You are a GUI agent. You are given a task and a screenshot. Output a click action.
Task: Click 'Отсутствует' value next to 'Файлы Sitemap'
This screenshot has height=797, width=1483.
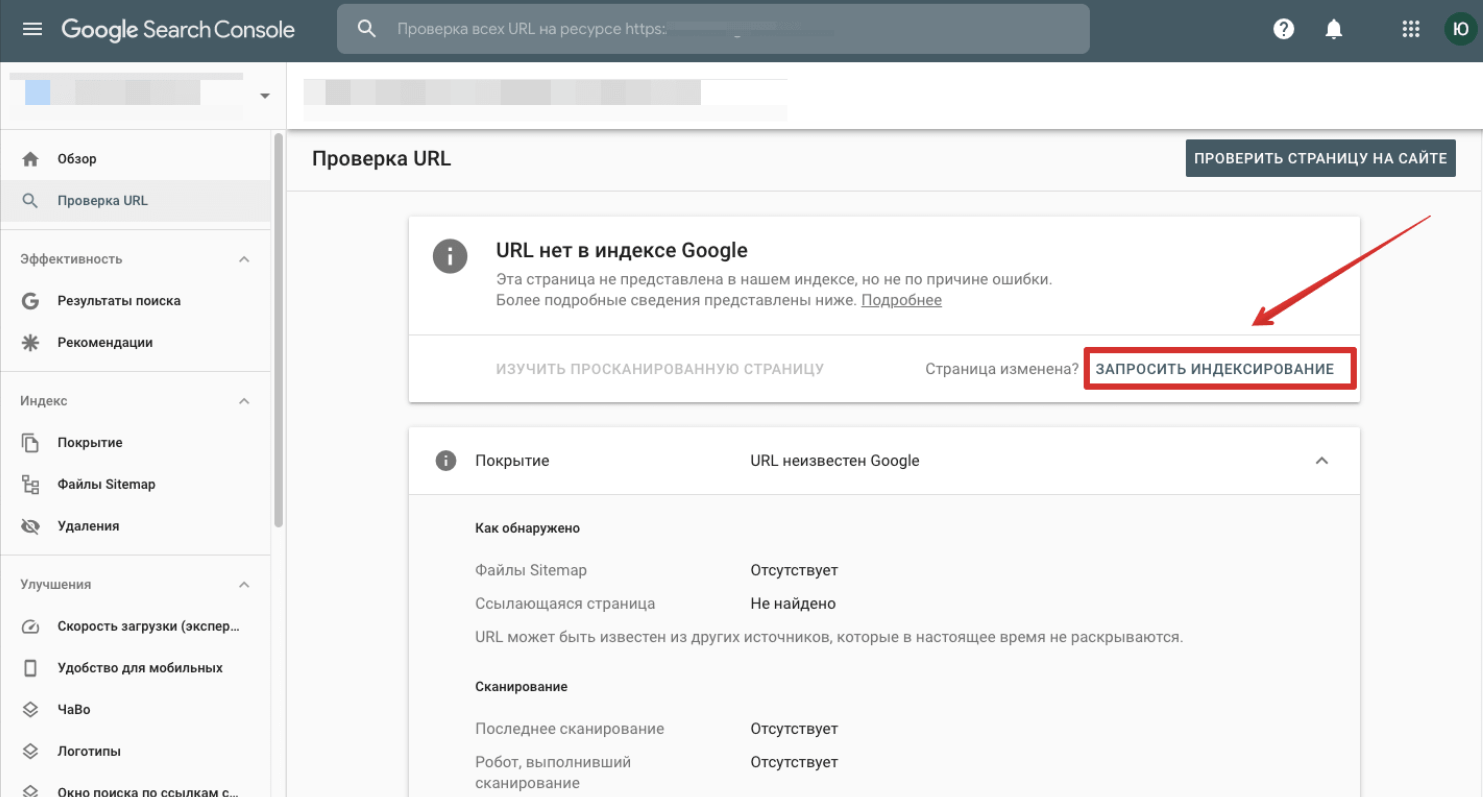[x=794, y=570]
